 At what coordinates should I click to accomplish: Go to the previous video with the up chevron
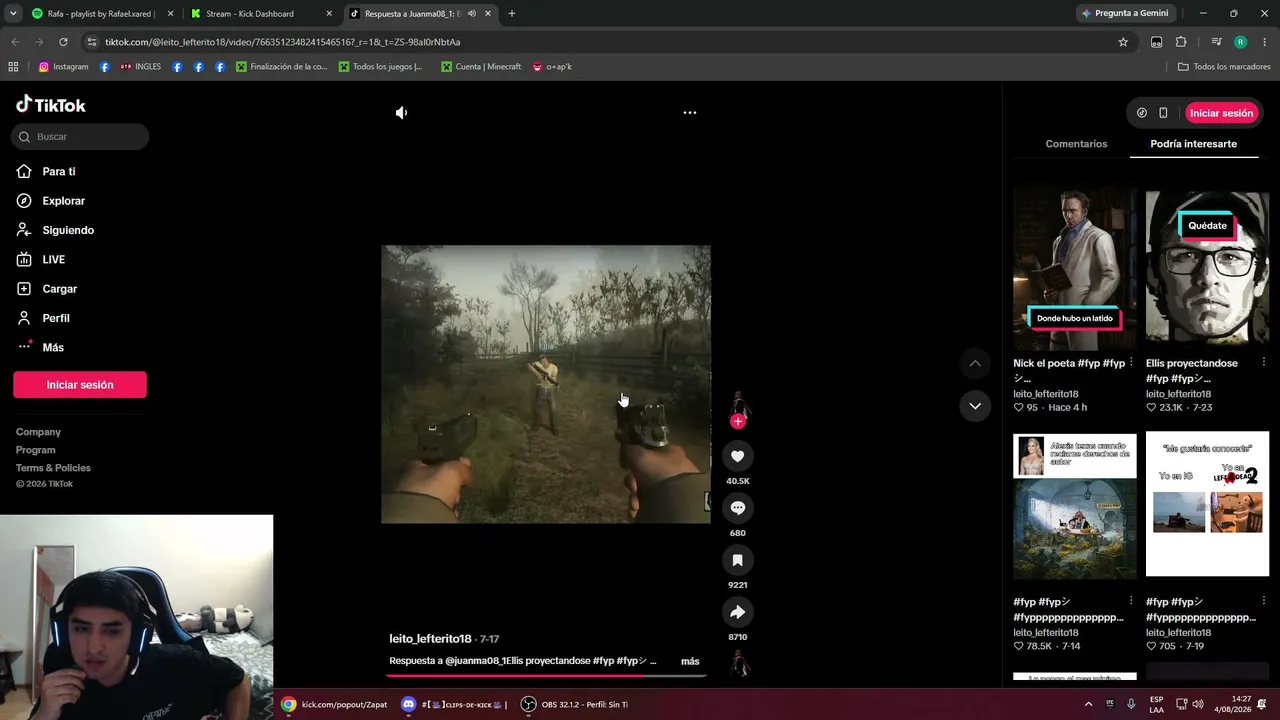click(x=975, y=363)
